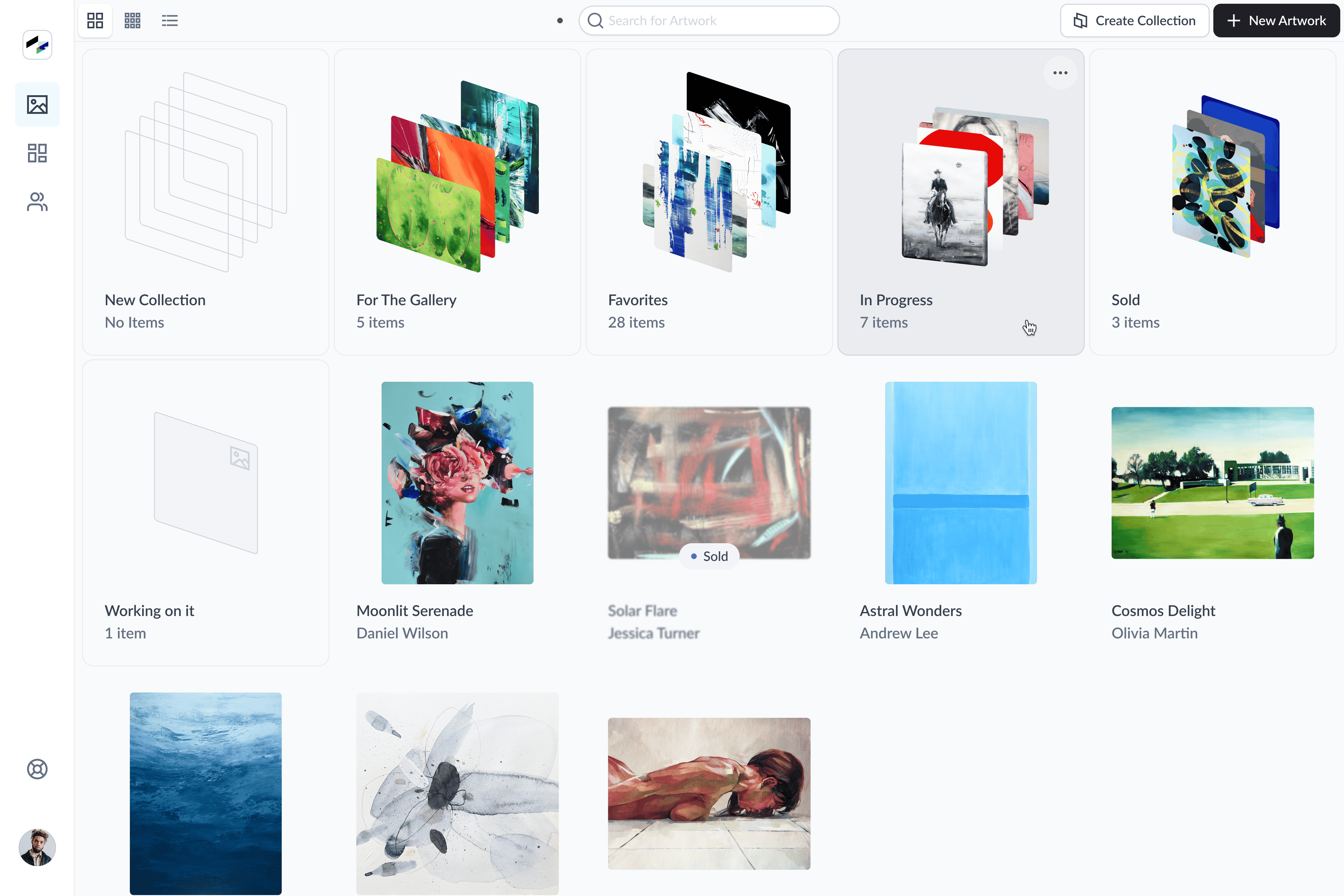Switch to list view

click(x=170, y=20)
